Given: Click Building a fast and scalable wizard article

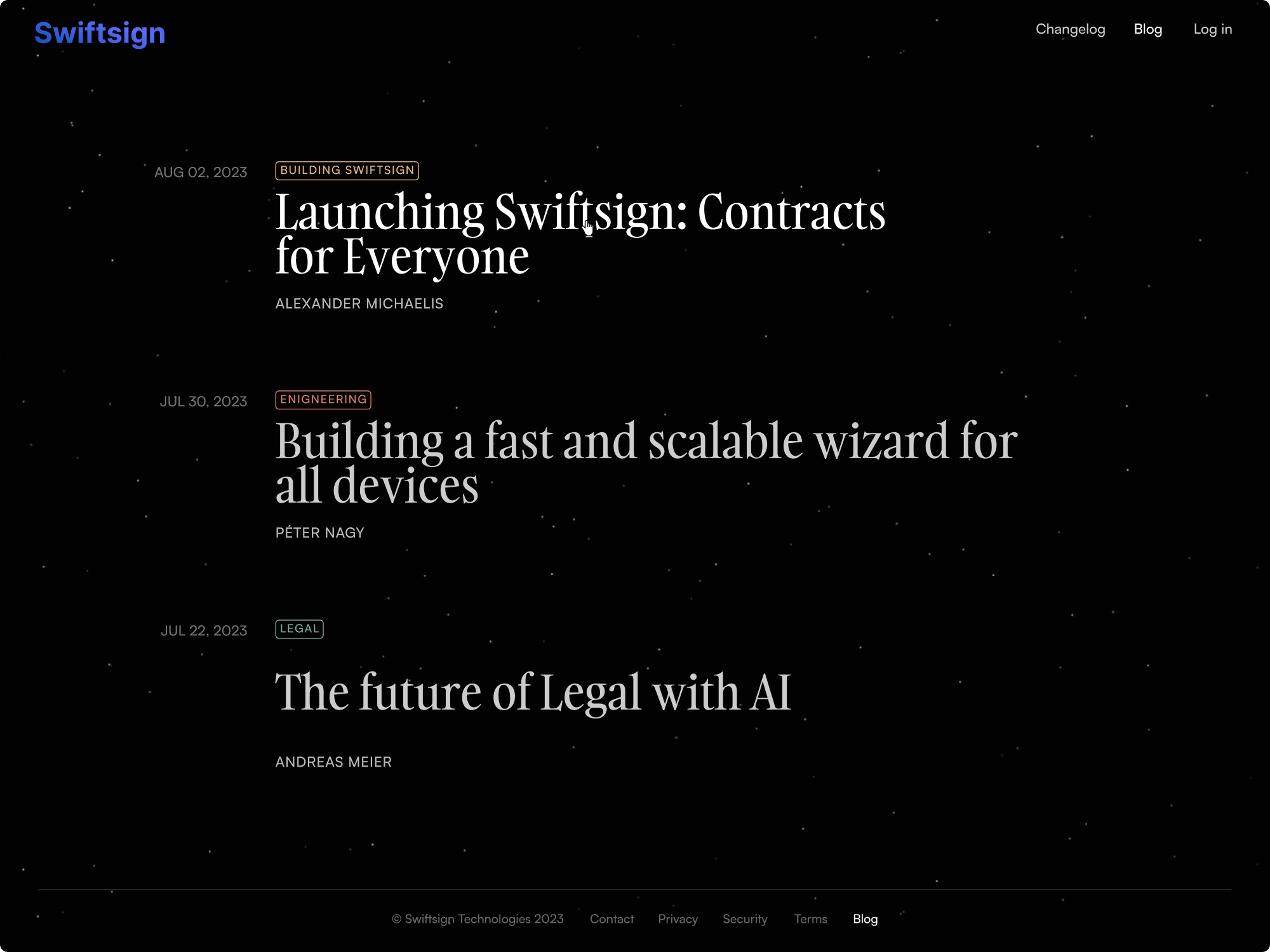Looking at the screenshot, I should point(644,462).
